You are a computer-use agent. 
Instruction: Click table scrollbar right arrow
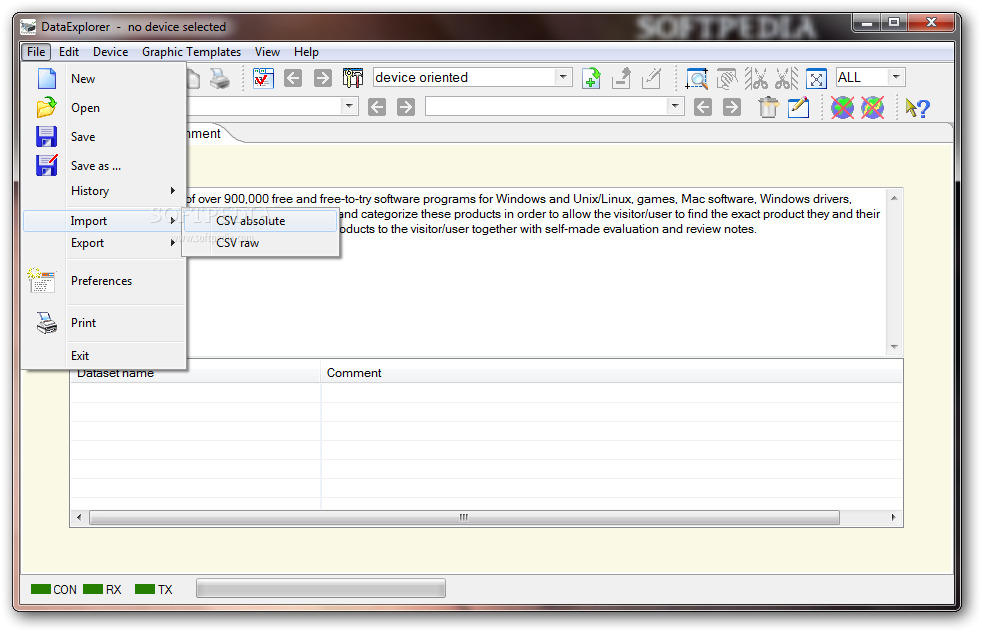point(893,517)
